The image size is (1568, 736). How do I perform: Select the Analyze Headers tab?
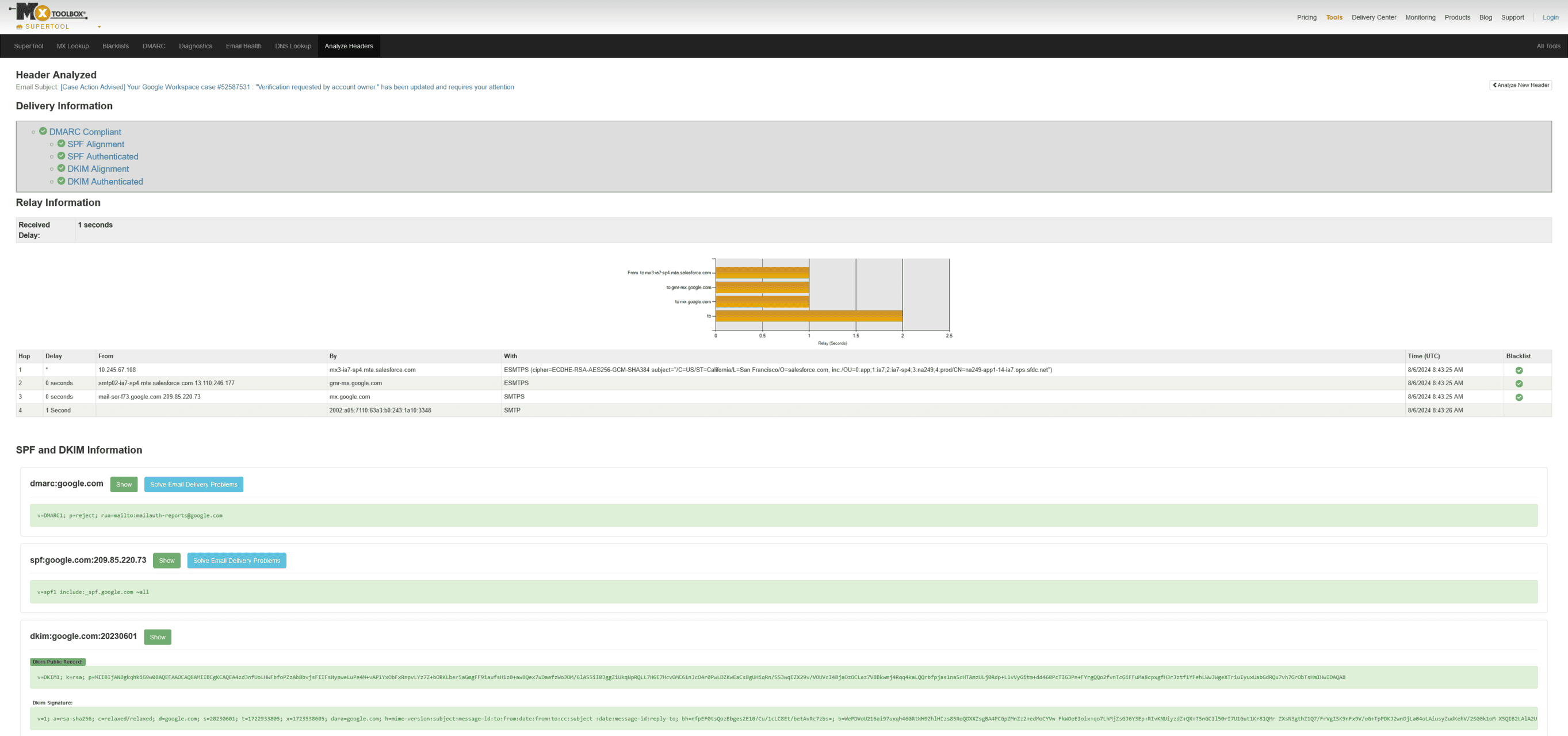(349, 46)
